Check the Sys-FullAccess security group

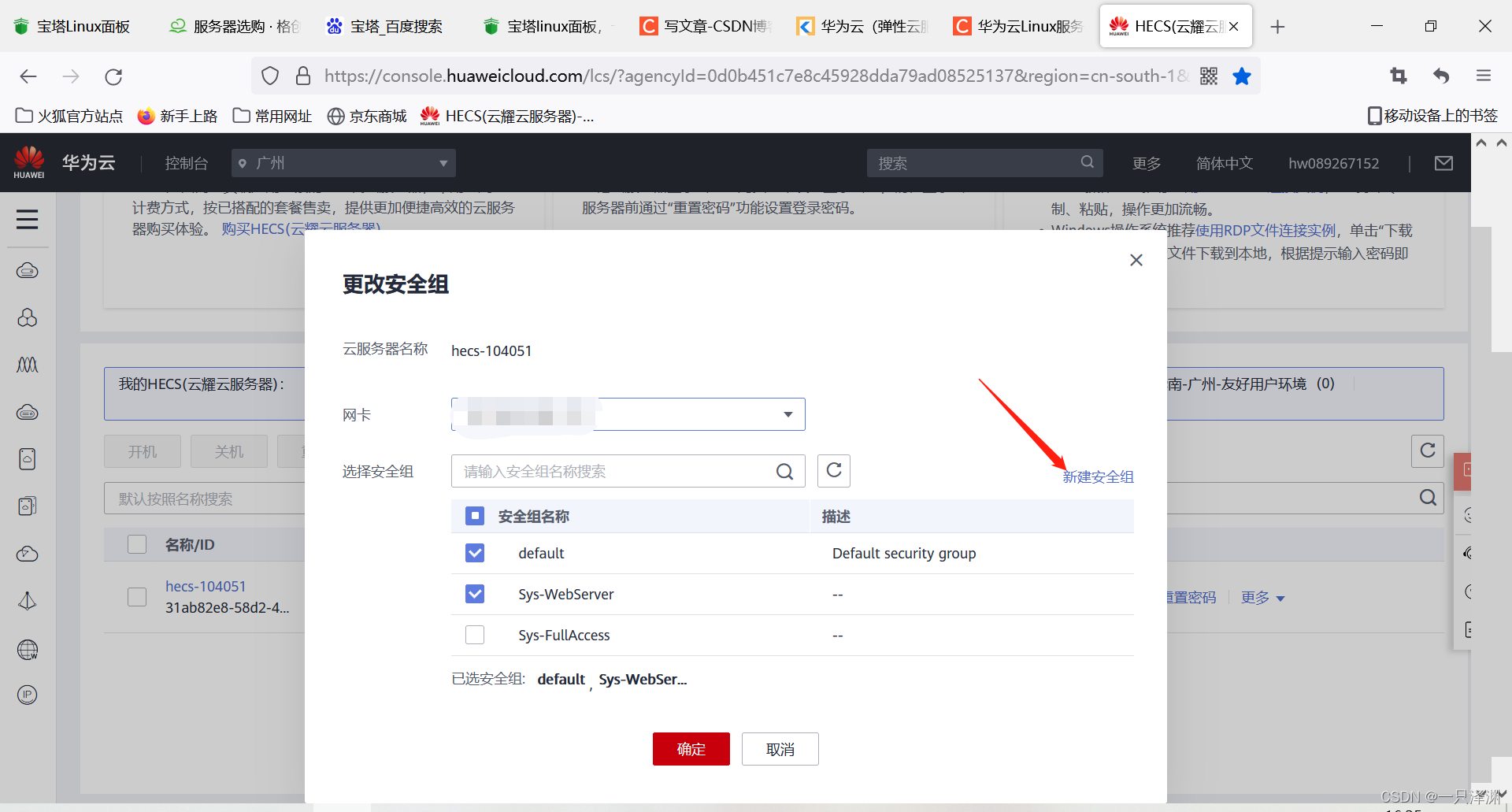click(x=475, y=635)
